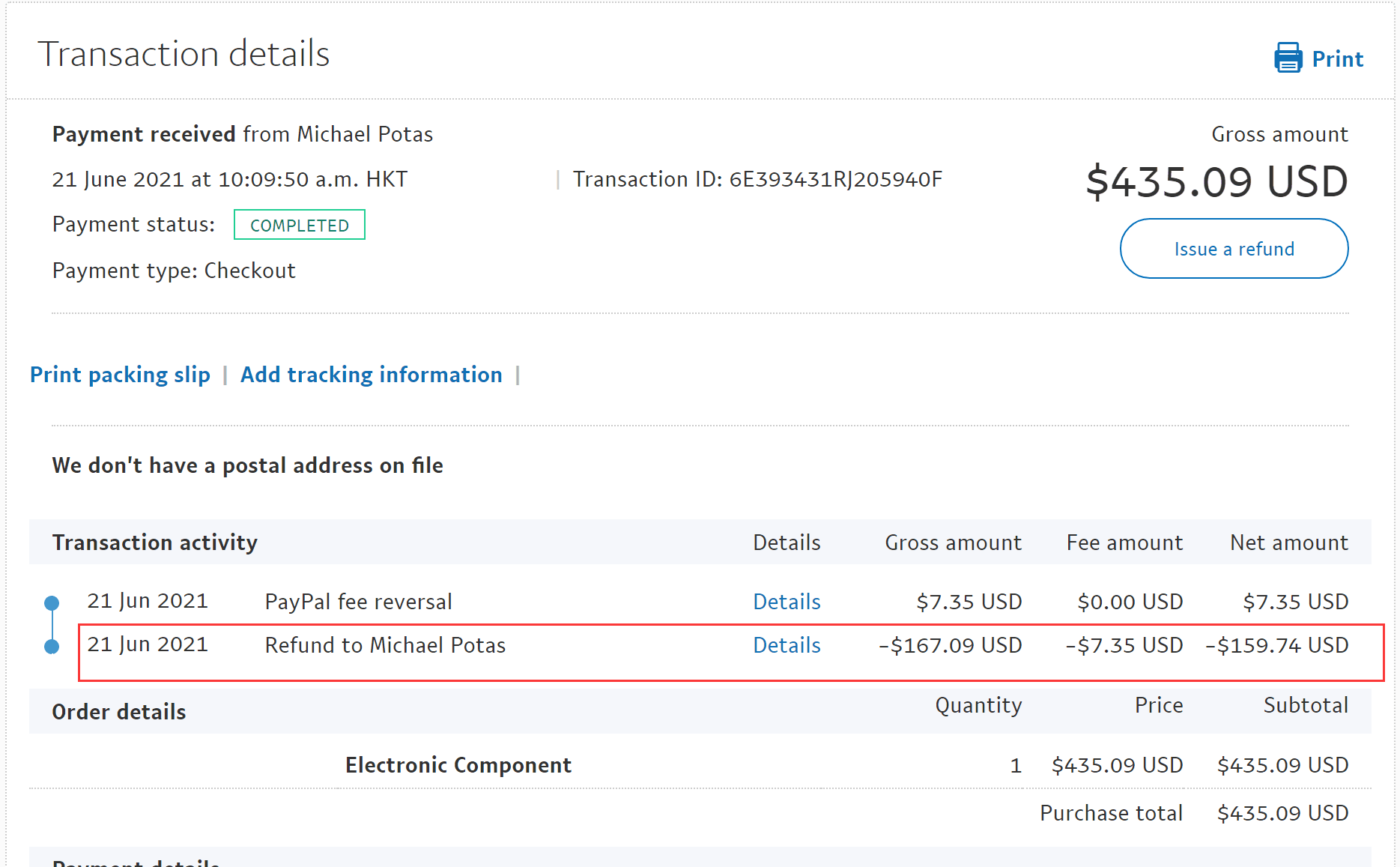
Task: Open Details for PayPal fee reversal
Action: 787,602
